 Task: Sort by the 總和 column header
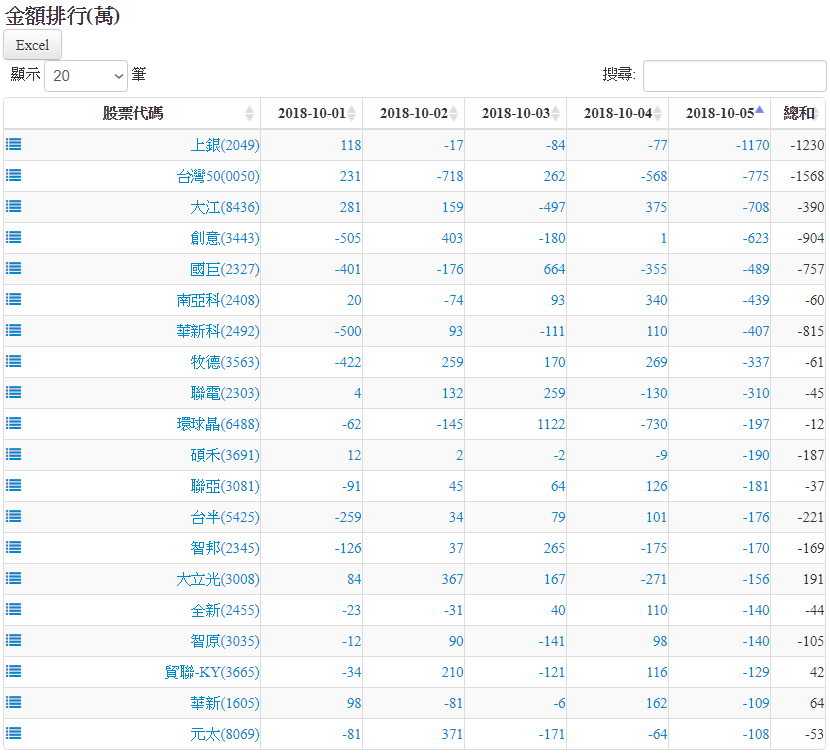[799, 114]
